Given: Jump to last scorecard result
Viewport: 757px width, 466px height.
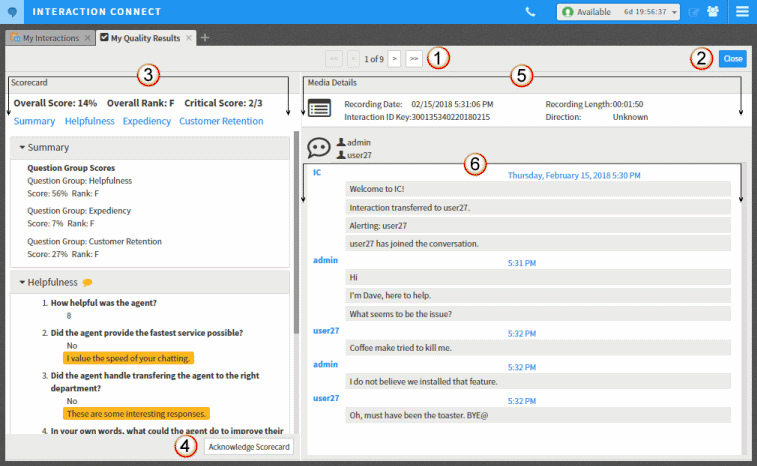Looking at the screenshot, I should tap(413, 59).
